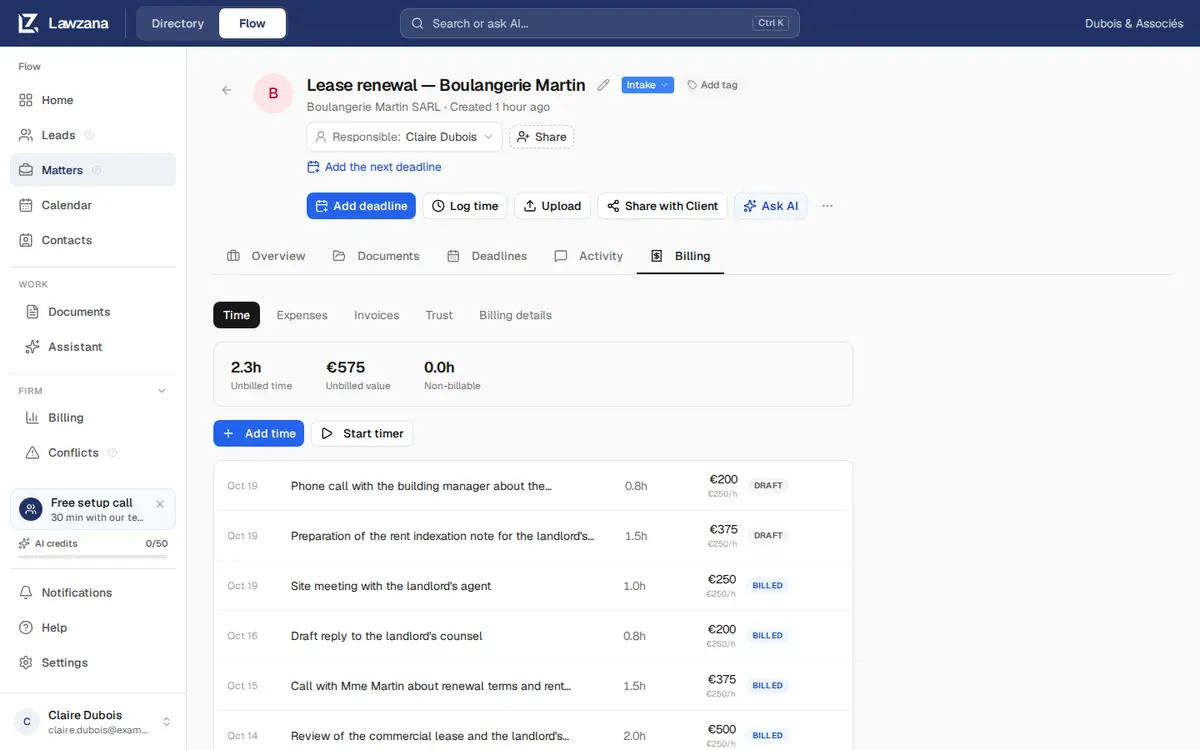This screenshot has width=1200, height=750.
Task: Edit matter title with pencil icon
Action: pos(603,85)
